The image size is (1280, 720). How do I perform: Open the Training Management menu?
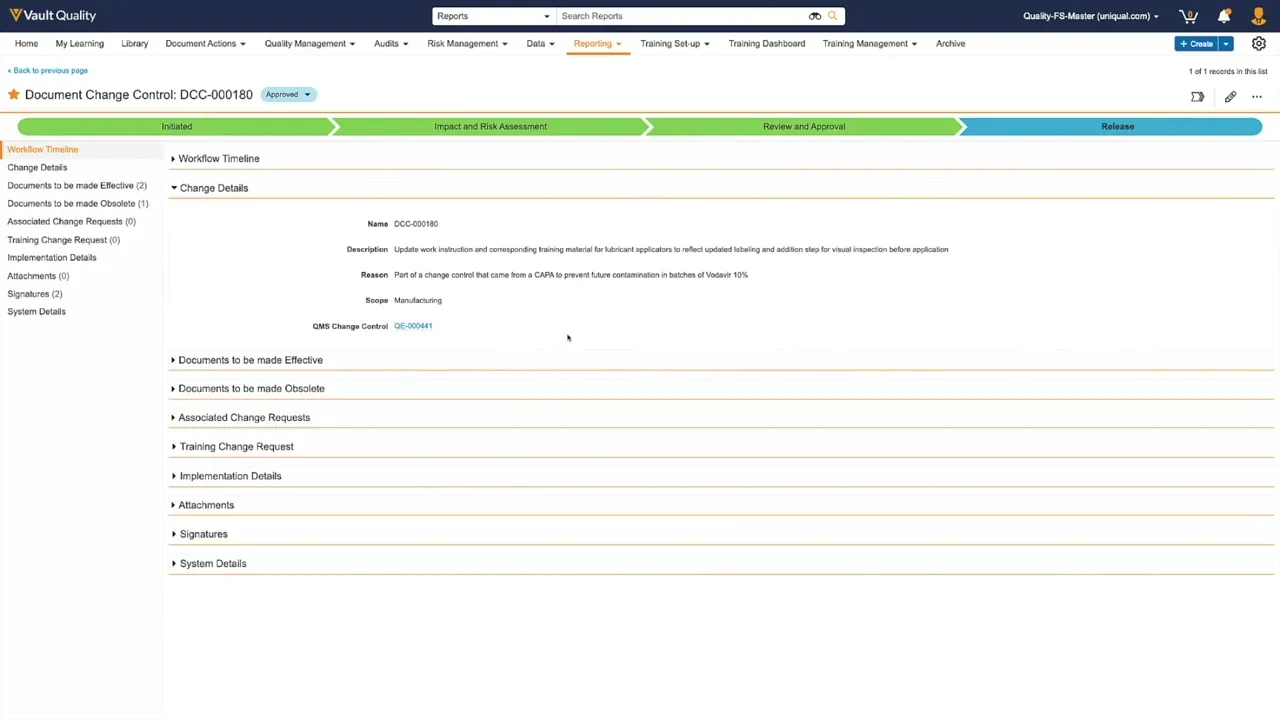point(870,44)
